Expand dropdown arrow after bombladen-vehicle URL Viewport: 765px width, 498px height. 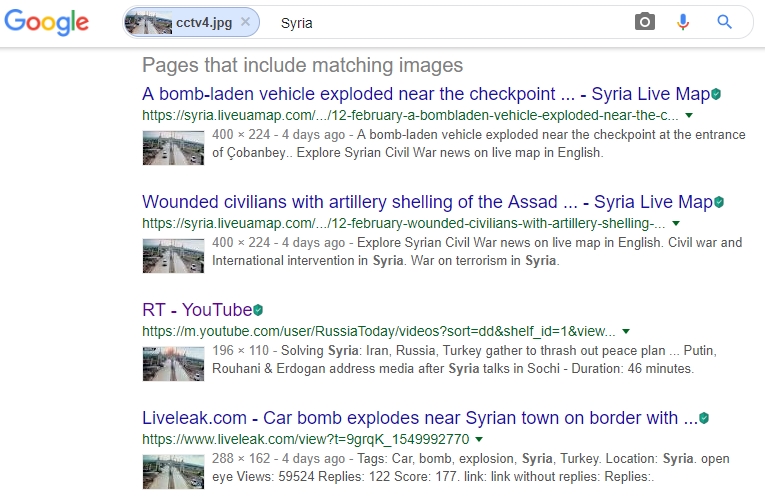[x=689, y=116]
